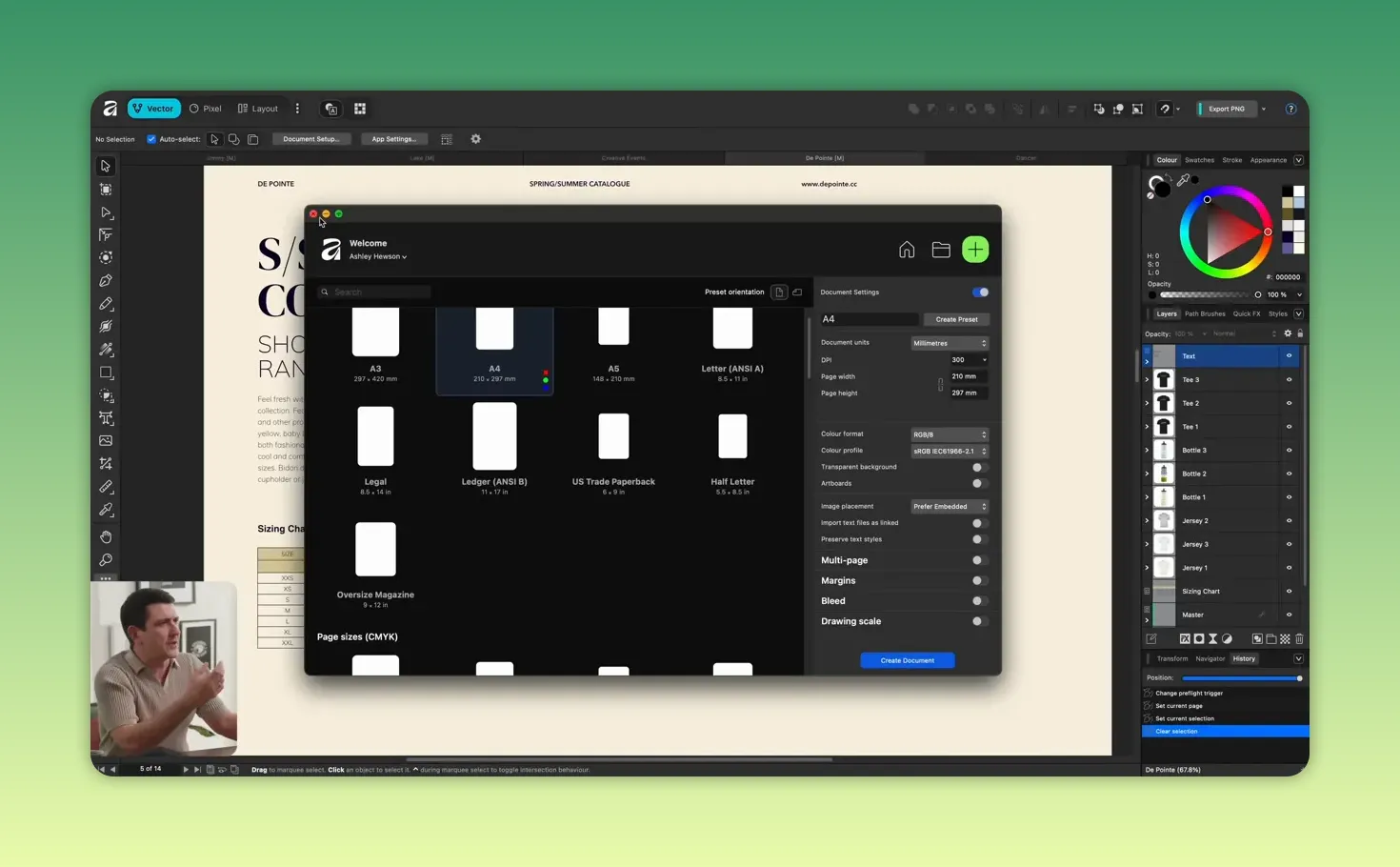Image resolution: width=1400 pixels, height=867 pixels.
Task: Select the Node tool
Action: 106,212
